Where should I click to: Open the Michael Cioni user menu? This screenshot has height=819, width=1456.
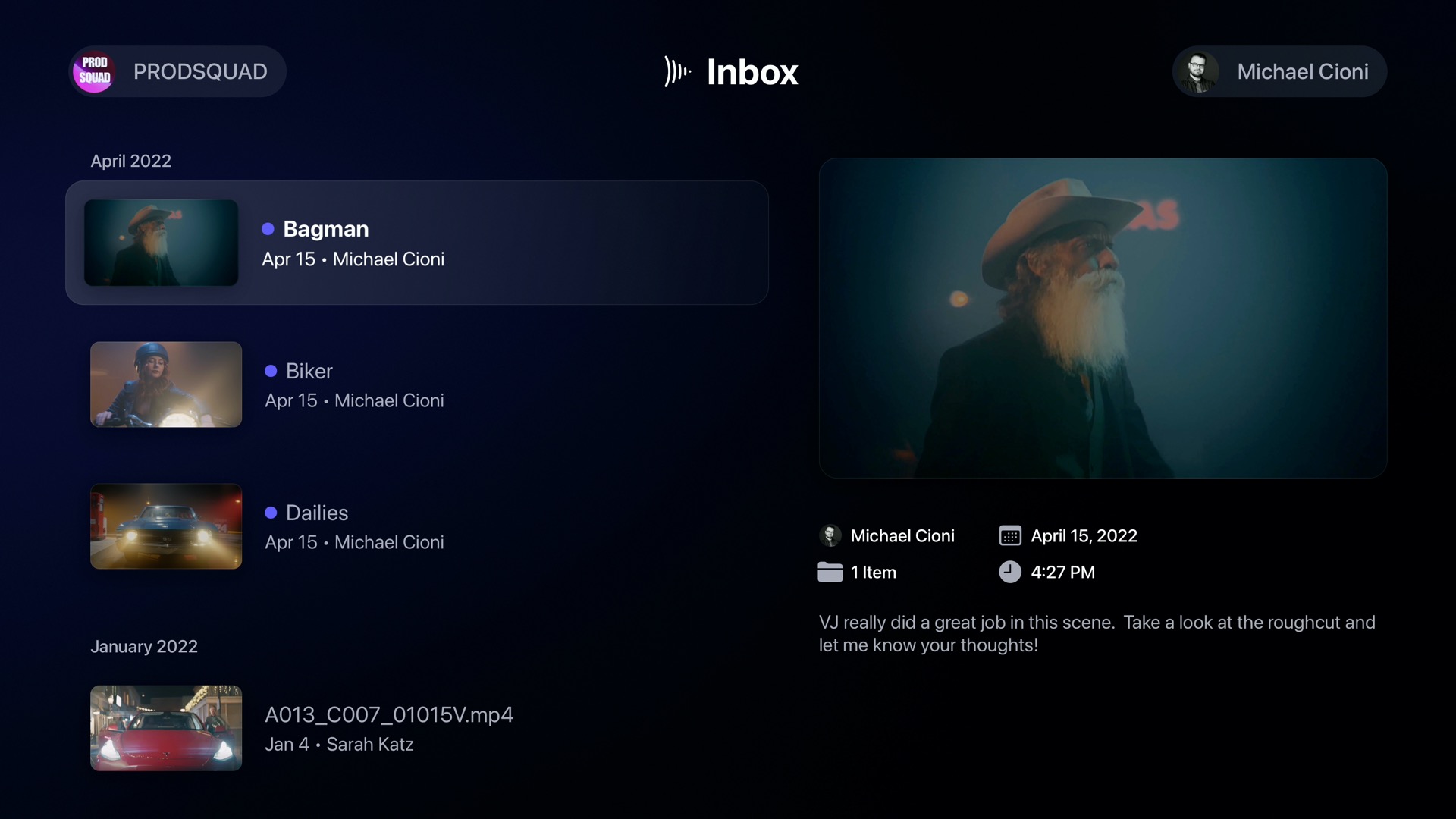1302,71
